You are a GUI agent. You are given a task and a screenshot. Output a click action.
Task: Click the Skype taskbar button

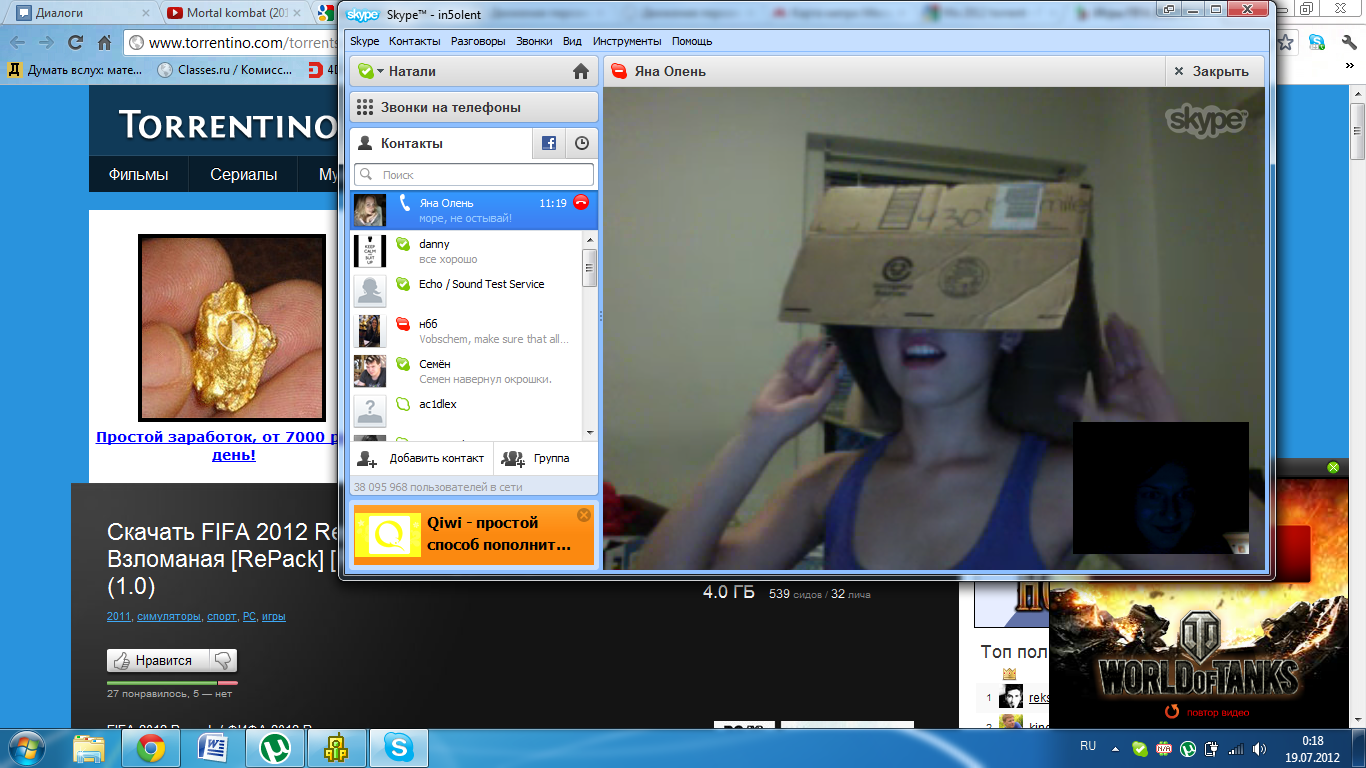[x=399, y=748]
